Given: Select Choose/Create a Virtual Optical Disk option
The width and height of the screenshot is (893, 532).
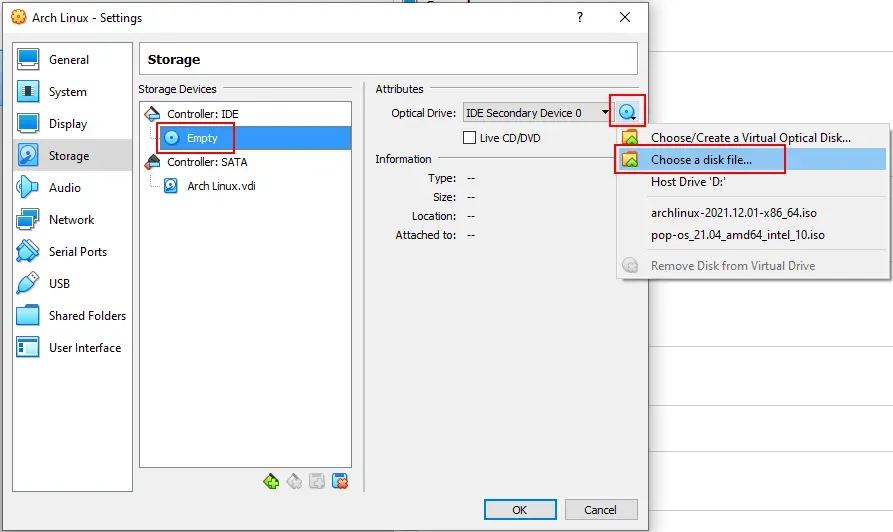Looking at the screenshot, I should coord(750,137).
